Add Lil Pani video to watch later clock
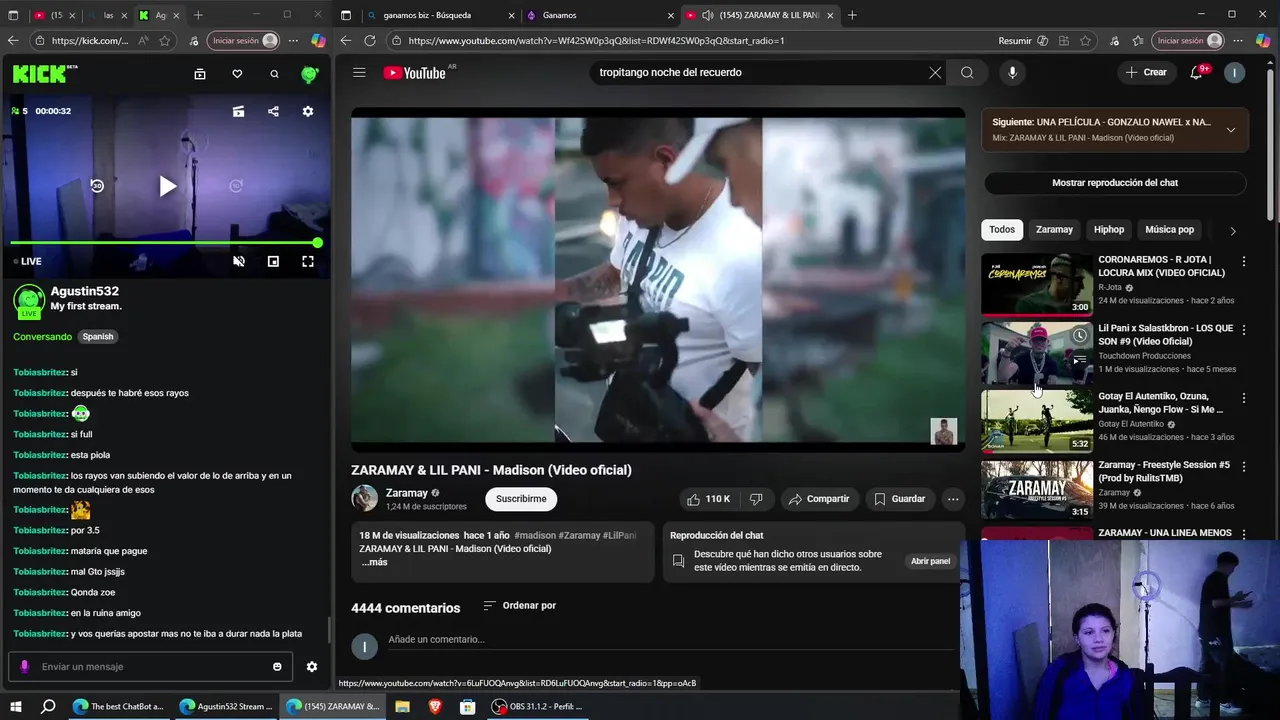The width and height of the screenshot is (1280, 720). tap(1080, 335)
